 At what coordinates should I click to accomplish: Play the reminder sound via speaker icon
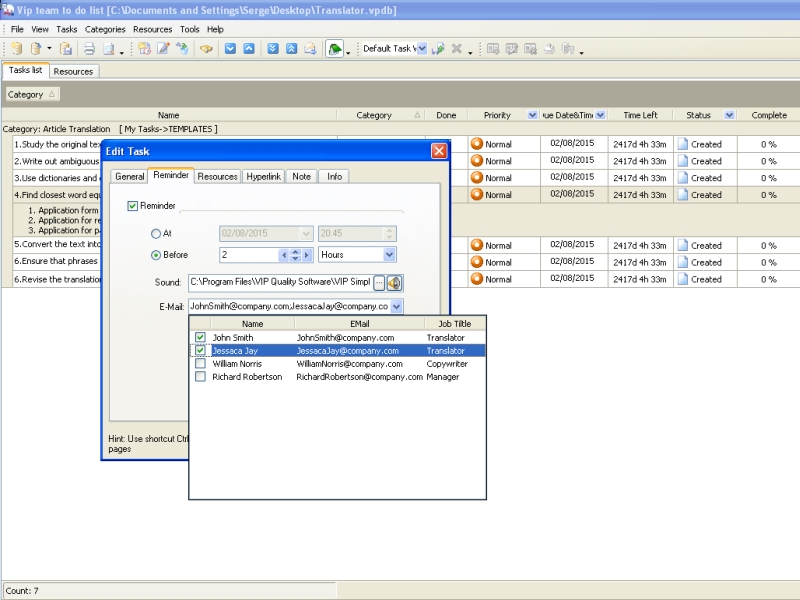[395, 283]
